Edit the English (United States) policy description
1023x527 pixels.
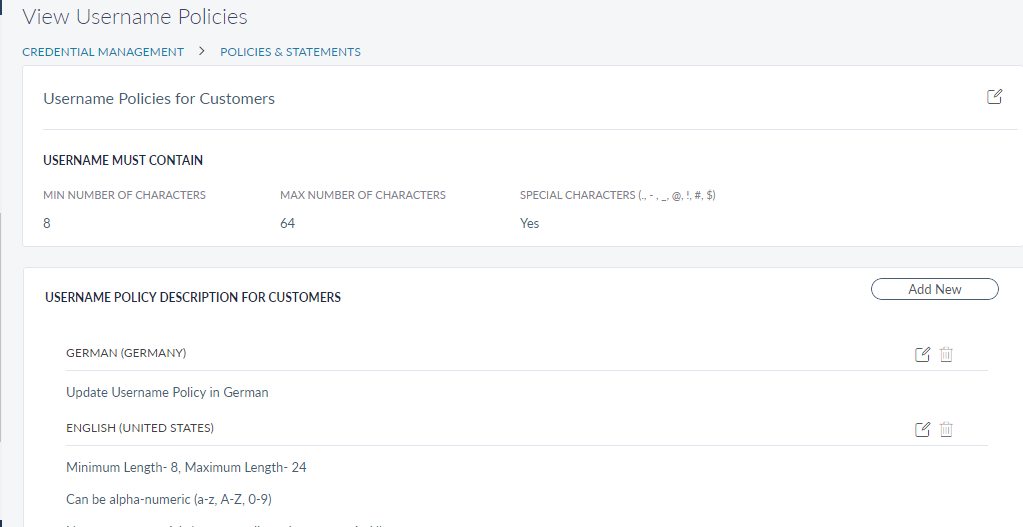pos(922,429)
